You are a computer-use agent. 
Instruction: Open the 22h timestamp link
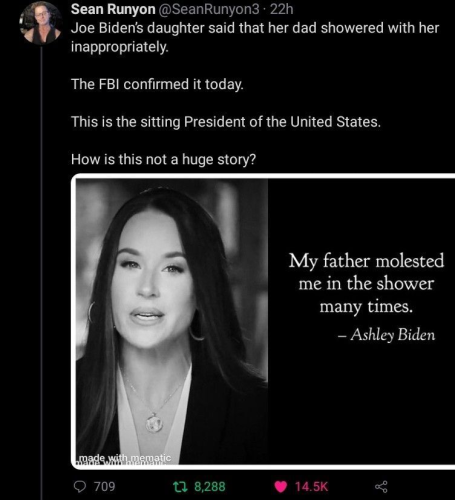pos(282,9)
